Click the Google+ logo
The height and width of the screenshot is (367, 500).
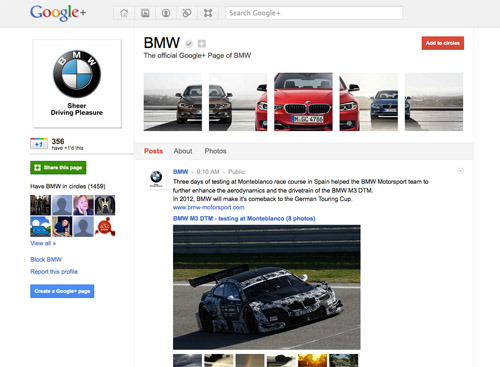coord(58,13)
